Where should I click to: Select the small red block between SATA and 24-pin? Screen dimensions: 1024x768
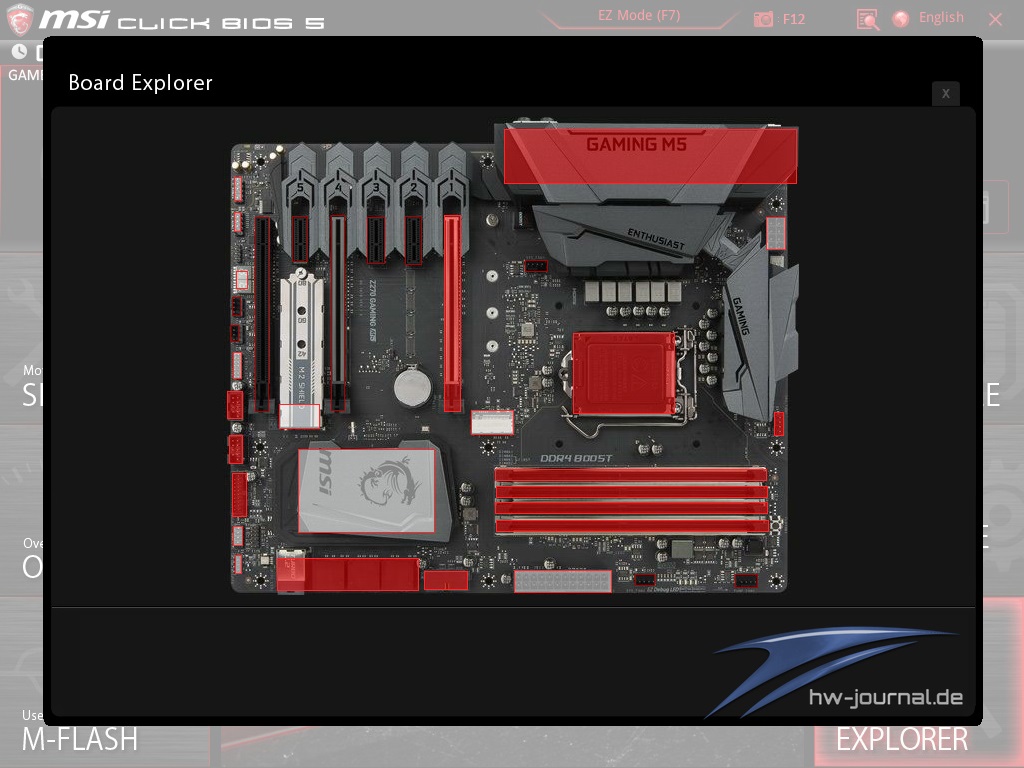pos(445,581)
